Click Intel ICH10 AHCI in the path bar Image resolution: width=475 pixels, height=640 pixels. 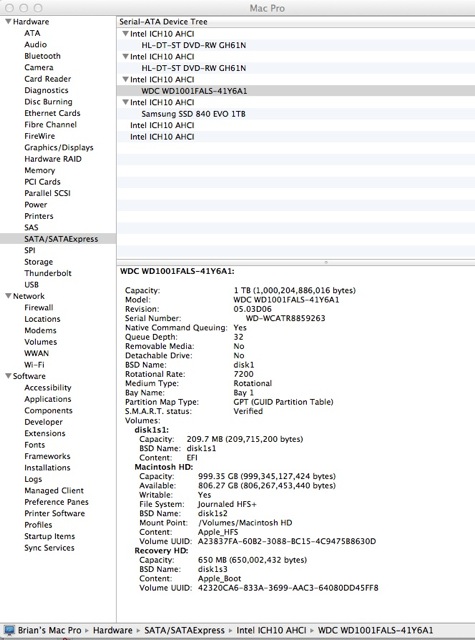click(x=271, y=630)
